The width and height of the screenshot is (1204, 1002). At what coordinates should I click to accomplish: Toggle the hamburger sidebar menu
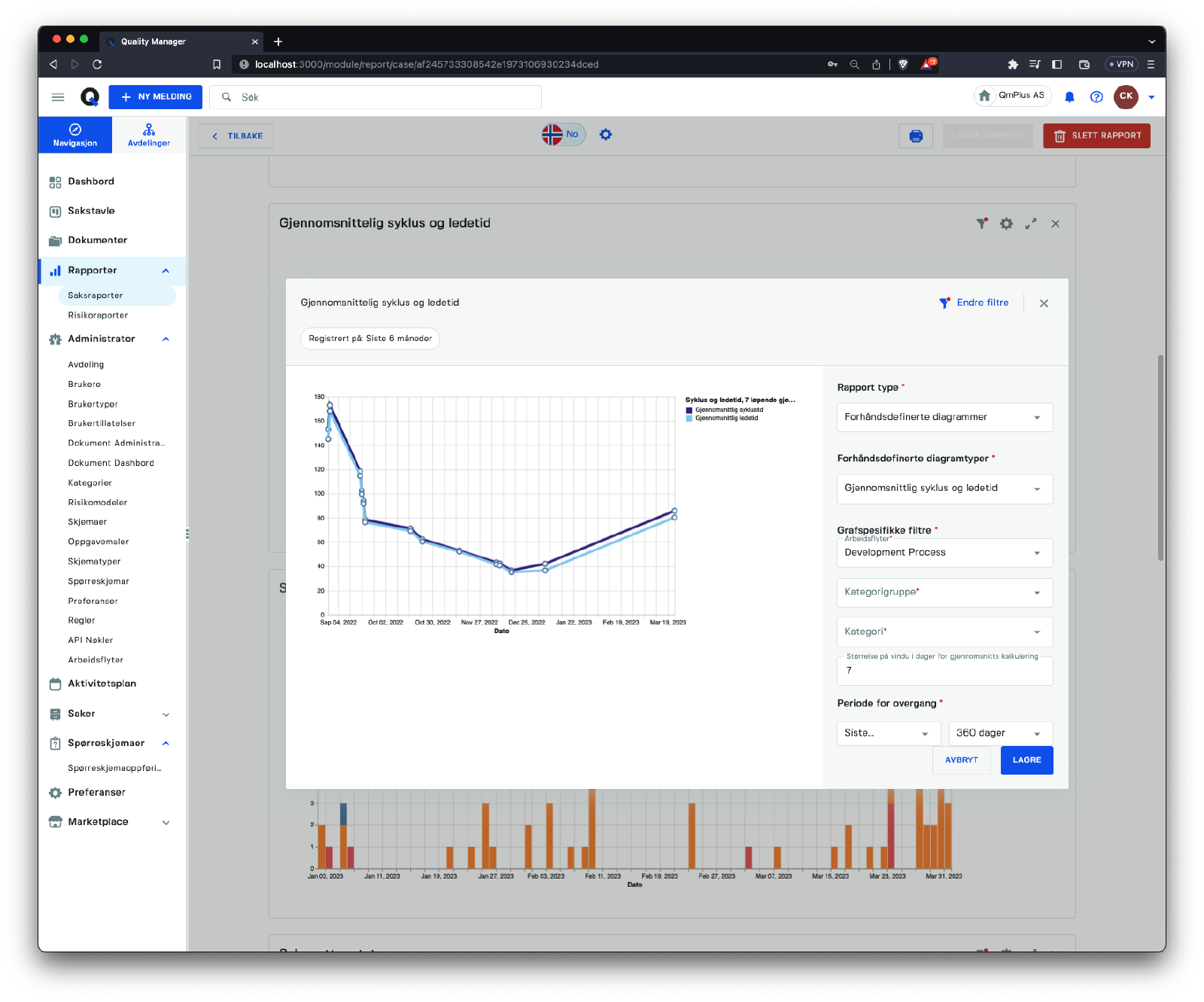click(58, 97)
